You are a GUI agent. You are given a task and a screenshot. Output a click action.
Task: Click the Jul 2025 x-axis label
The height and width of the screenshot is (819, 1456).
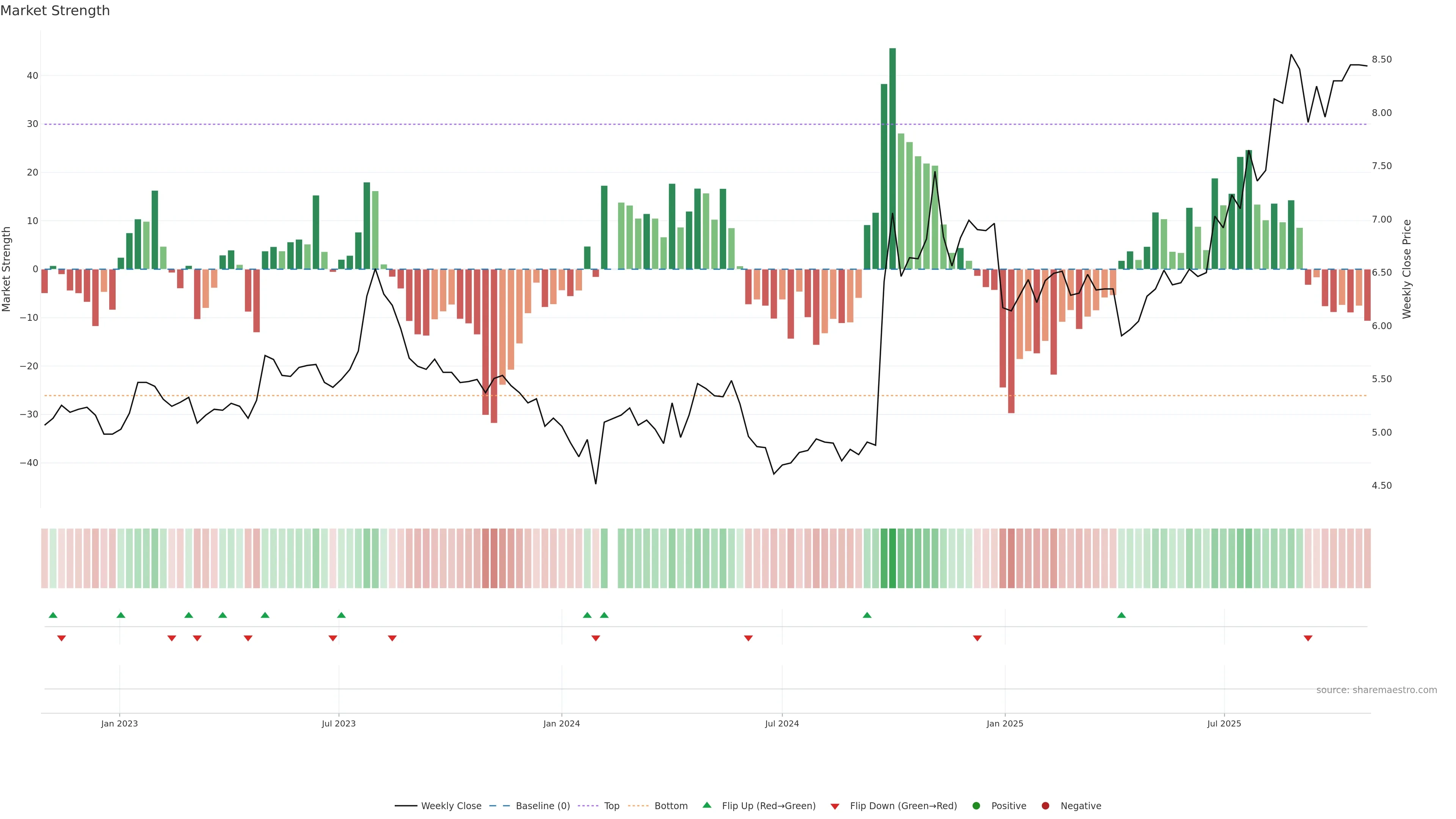tap(1224, 723)
